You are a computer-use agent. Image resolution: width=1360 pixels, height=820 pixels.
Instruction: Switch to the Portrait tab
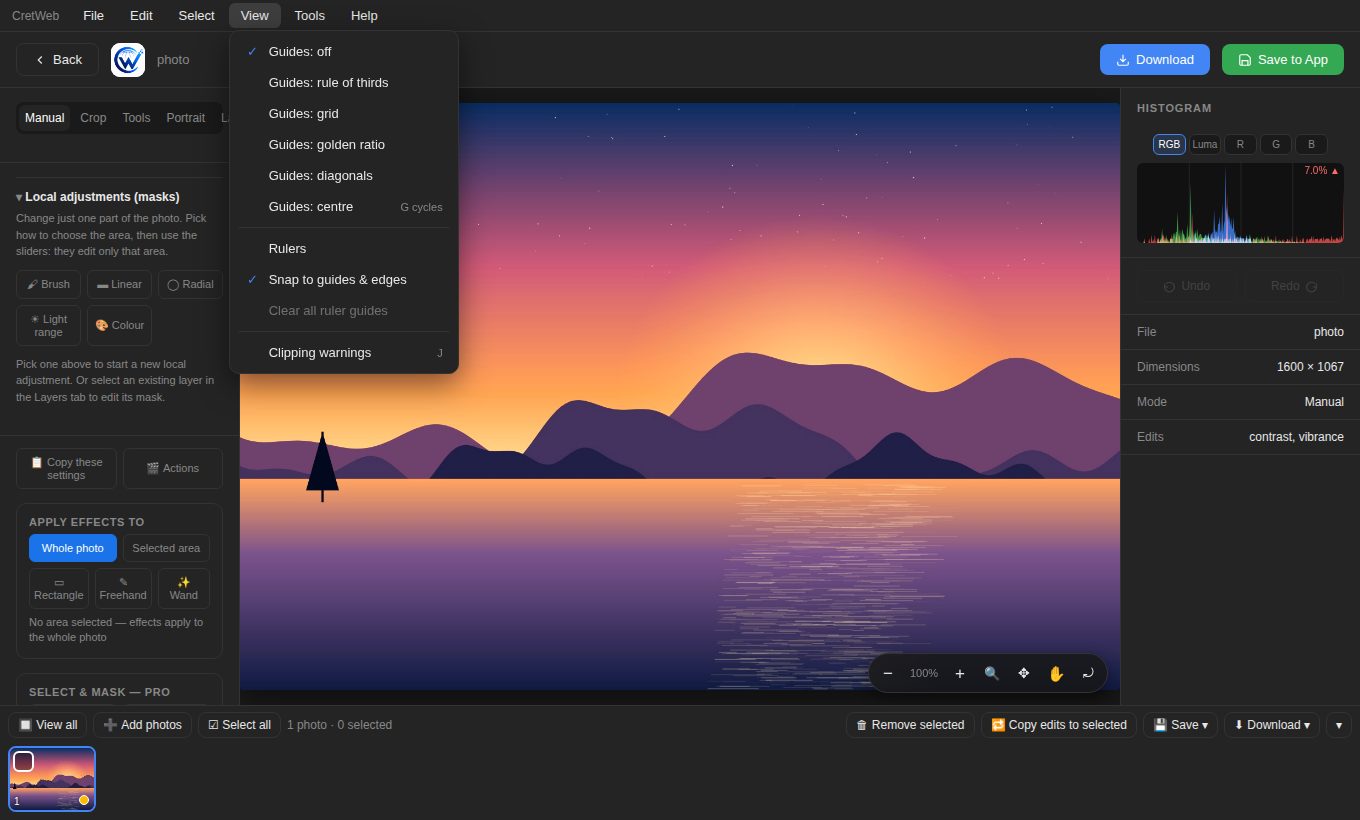(185, 117)
